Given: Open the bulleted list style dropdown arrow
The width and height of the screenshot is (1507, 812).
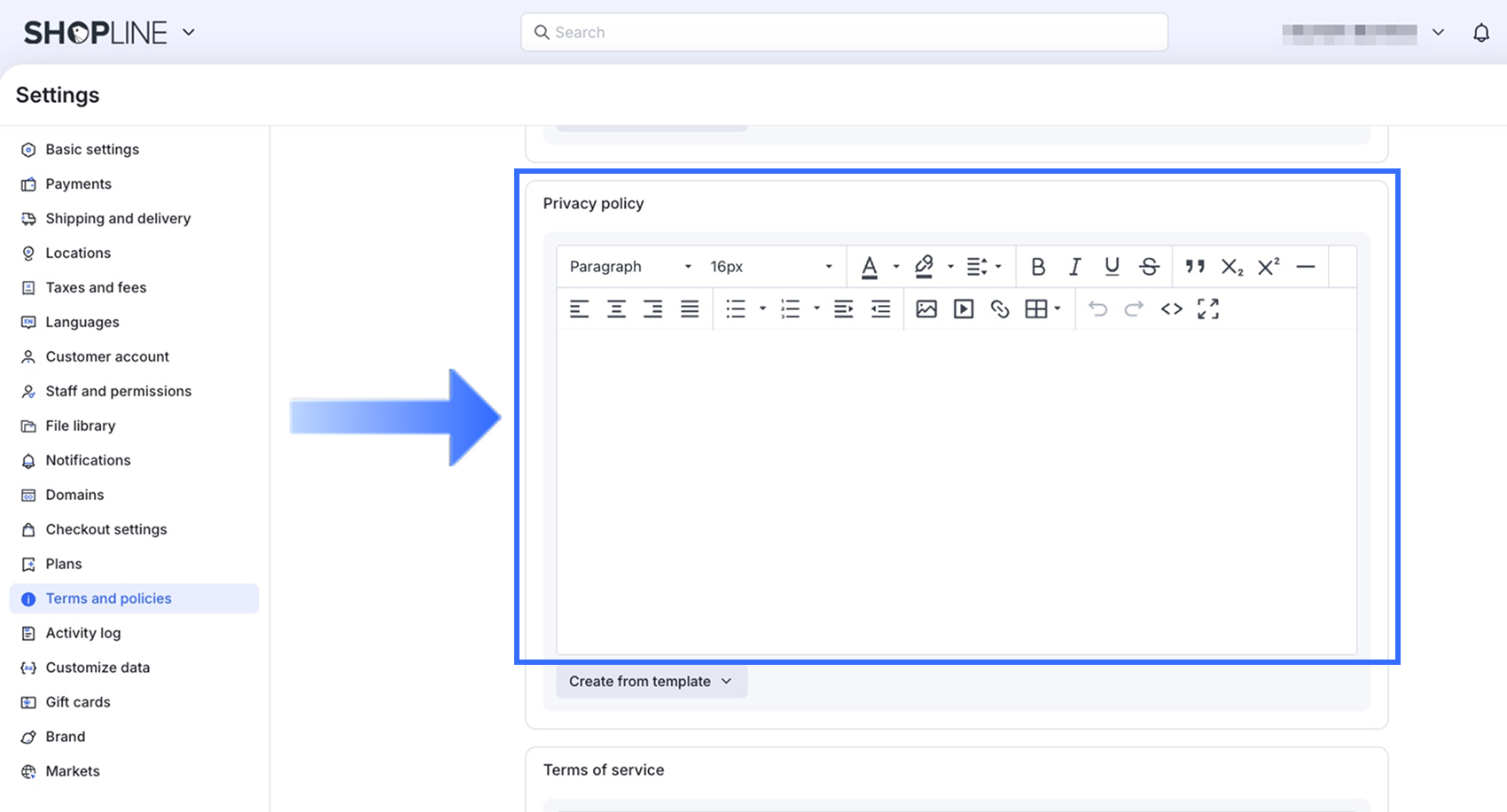Looking at the screenshot, I should tap(762, 308).
